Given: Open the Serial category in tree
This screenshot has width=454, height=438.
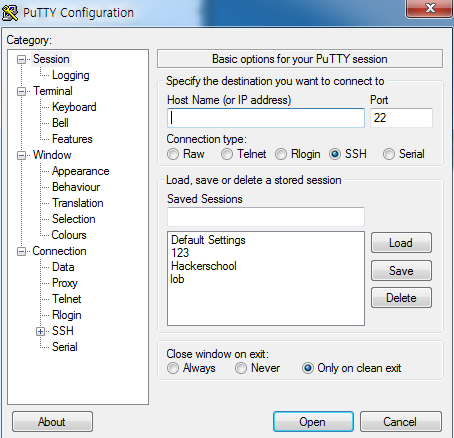Looking at the screenshot, I should point(65,347).
